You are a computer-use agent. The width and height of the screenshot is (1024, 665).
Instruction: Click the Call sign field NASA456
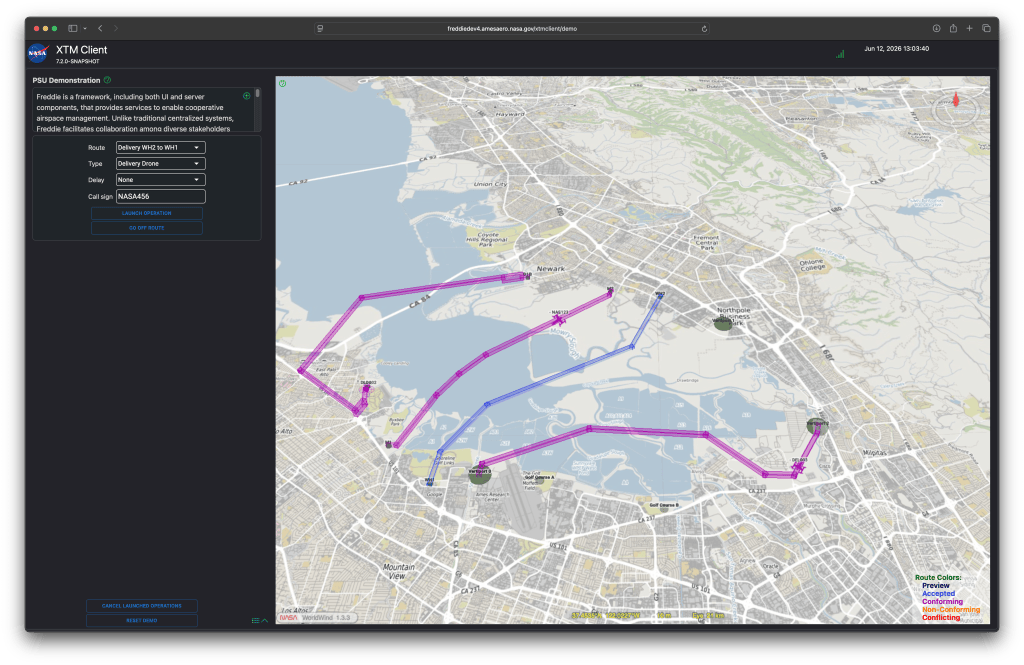pos(161,197)
